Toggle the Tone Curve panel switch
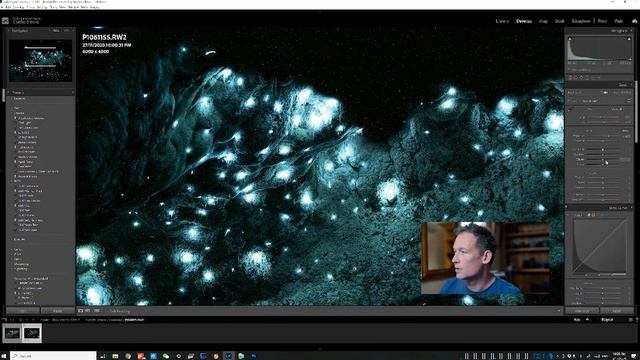 coord(567,208)
